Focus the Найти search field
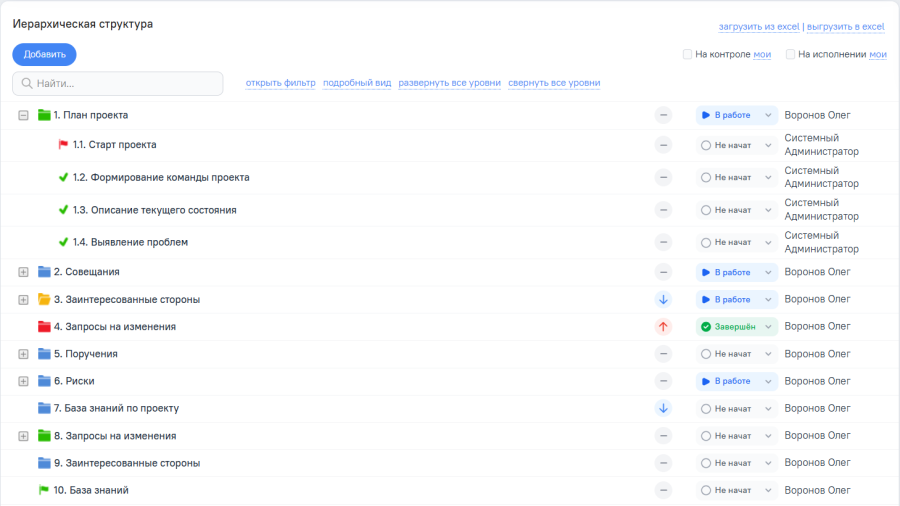 [x=118, y=83]
